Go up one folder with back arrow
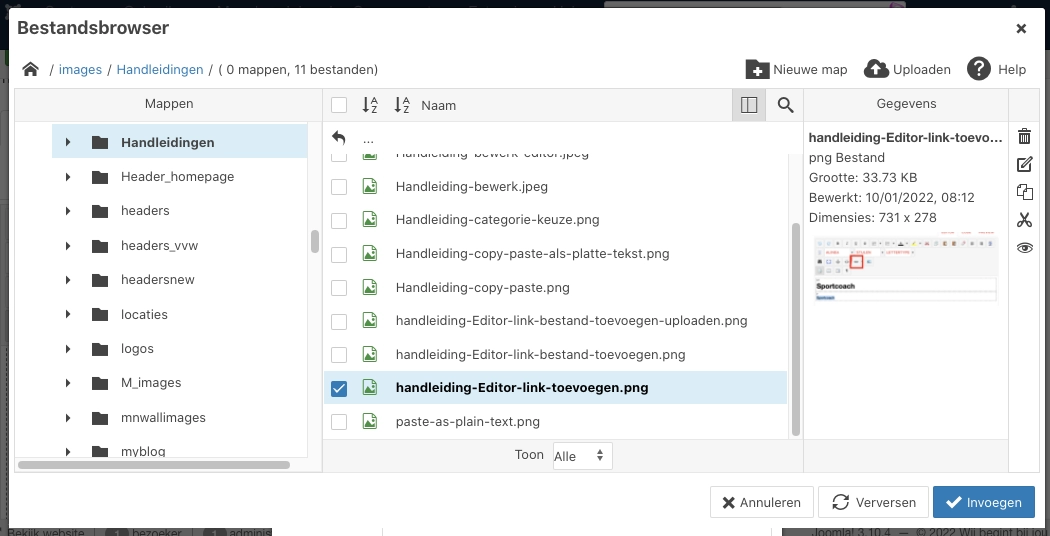Viewport: 1050px width, 536px height. 339,139
